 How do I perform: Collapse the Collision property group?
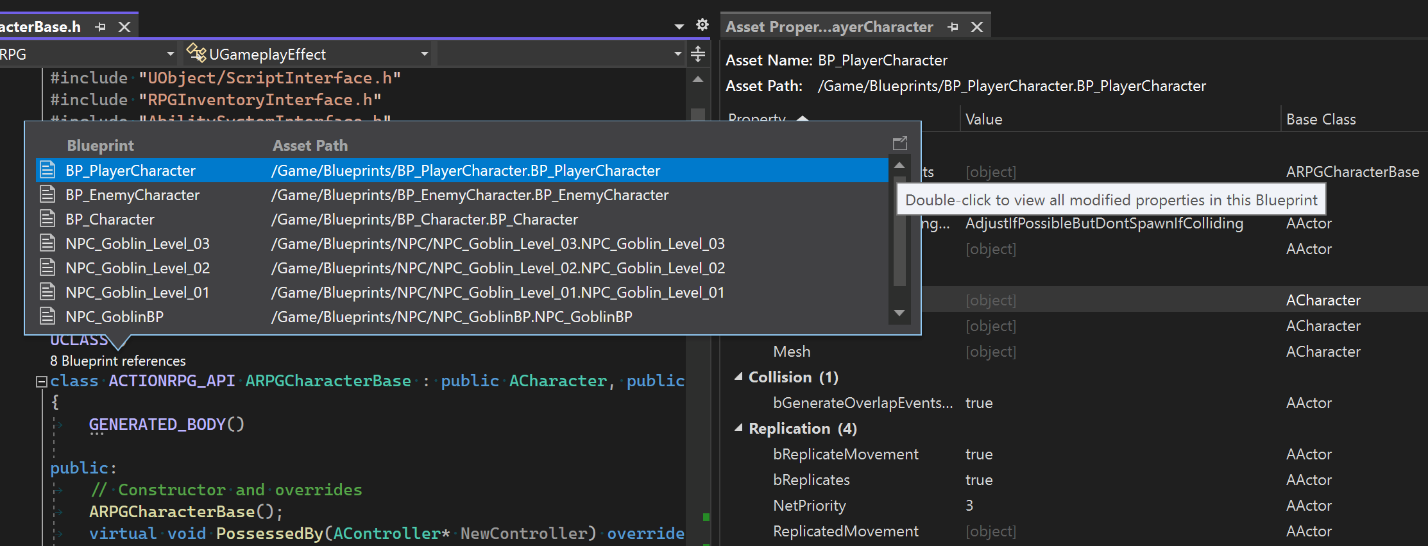[x=738, y=377]
